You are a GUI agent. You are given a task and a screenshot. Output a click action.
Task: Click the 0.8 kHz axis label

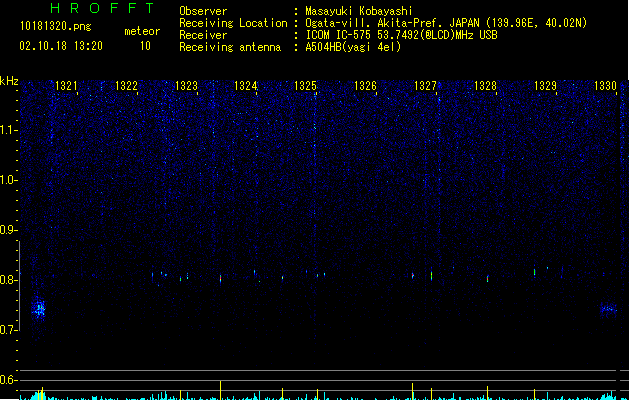pos(8,280)
